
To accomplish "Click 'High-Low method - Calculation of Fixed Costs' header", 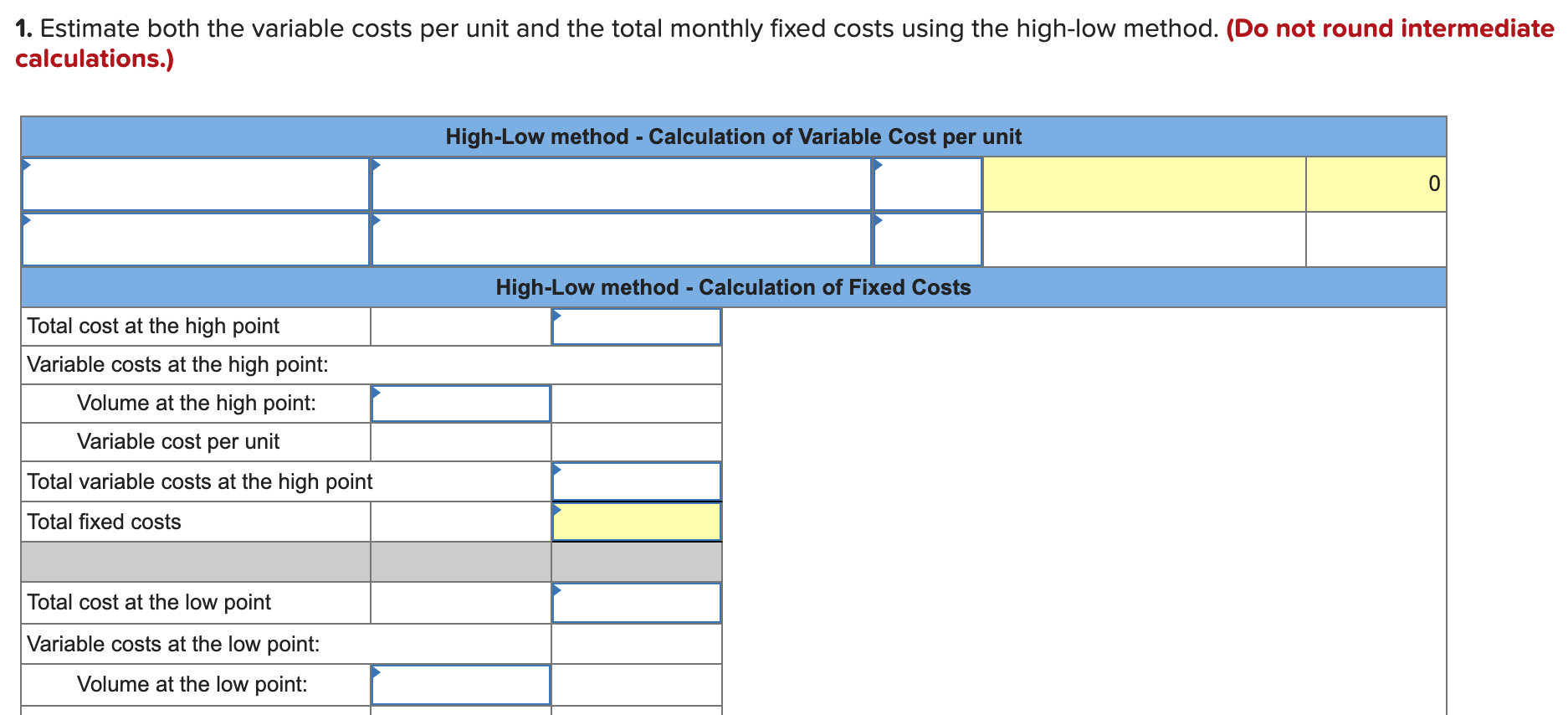I will (734, 287).
